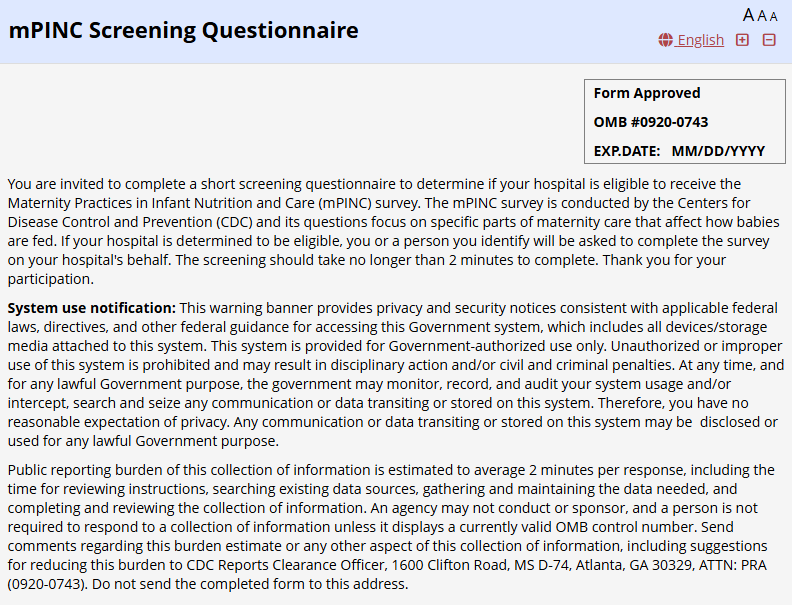This screenshot has width=792, height=605.
Task: Select the OMB #0920-0743 text
Action: [651, 122]
